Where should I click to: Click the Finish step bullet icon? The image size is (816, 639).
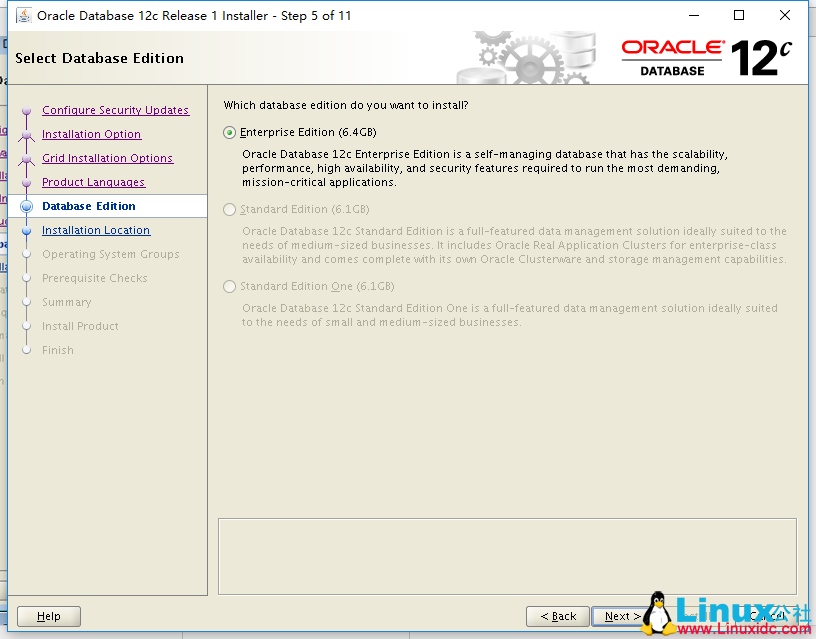[27, 350]
